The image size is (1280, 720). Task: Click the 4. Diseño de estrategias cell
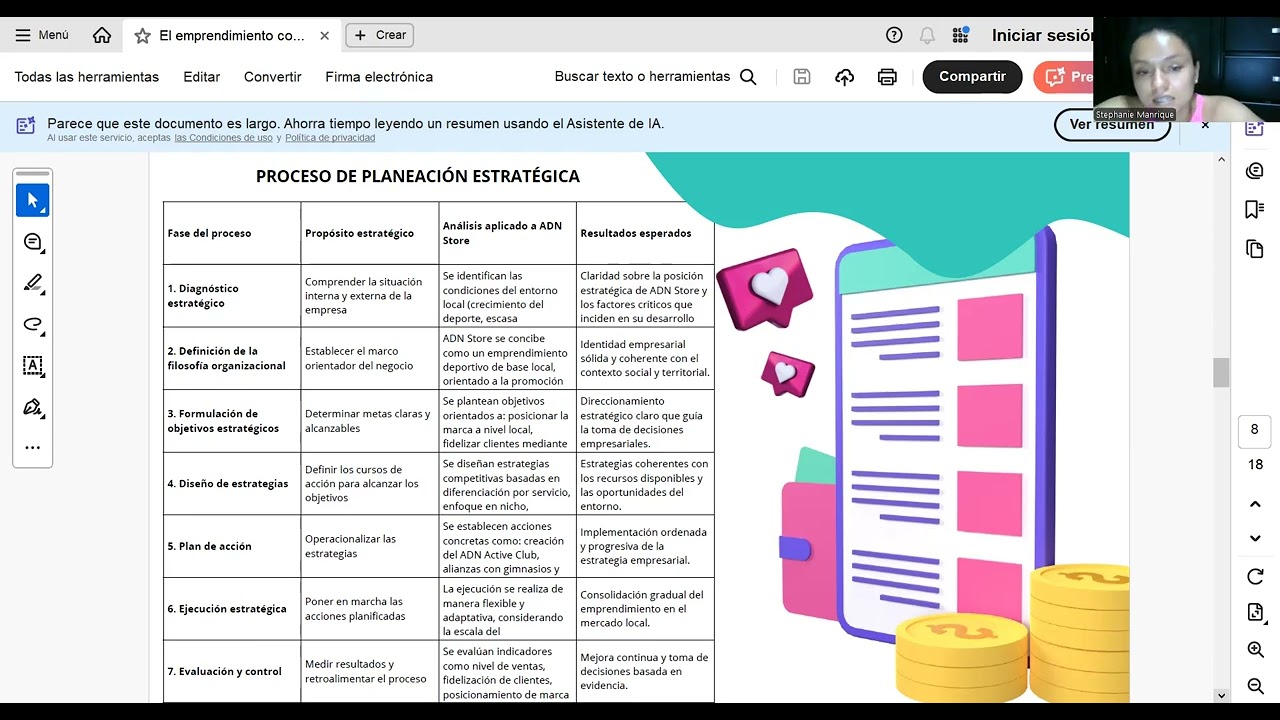point(232,484)
